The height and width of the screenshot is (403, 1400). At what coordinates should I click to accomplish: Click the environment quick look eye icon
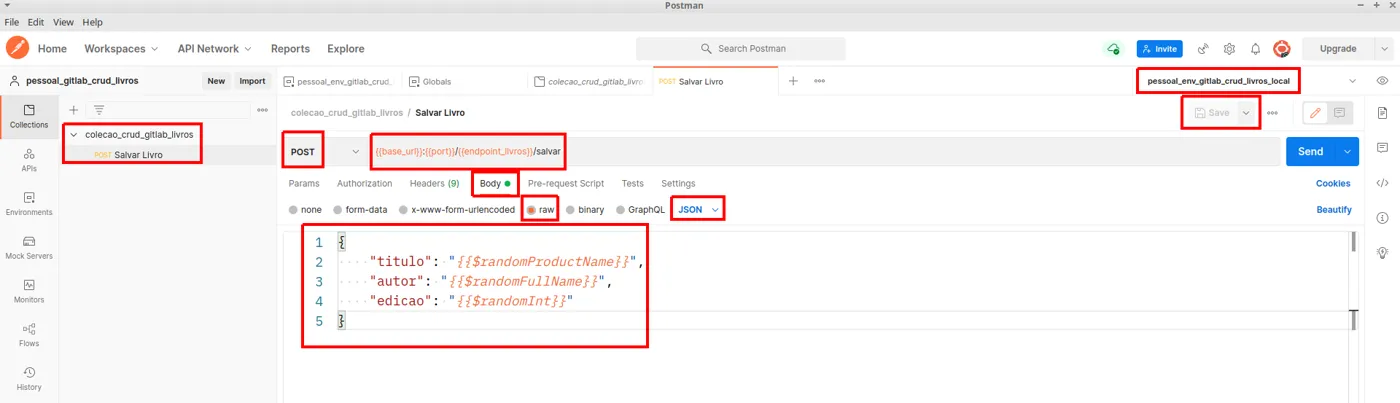1382,81
